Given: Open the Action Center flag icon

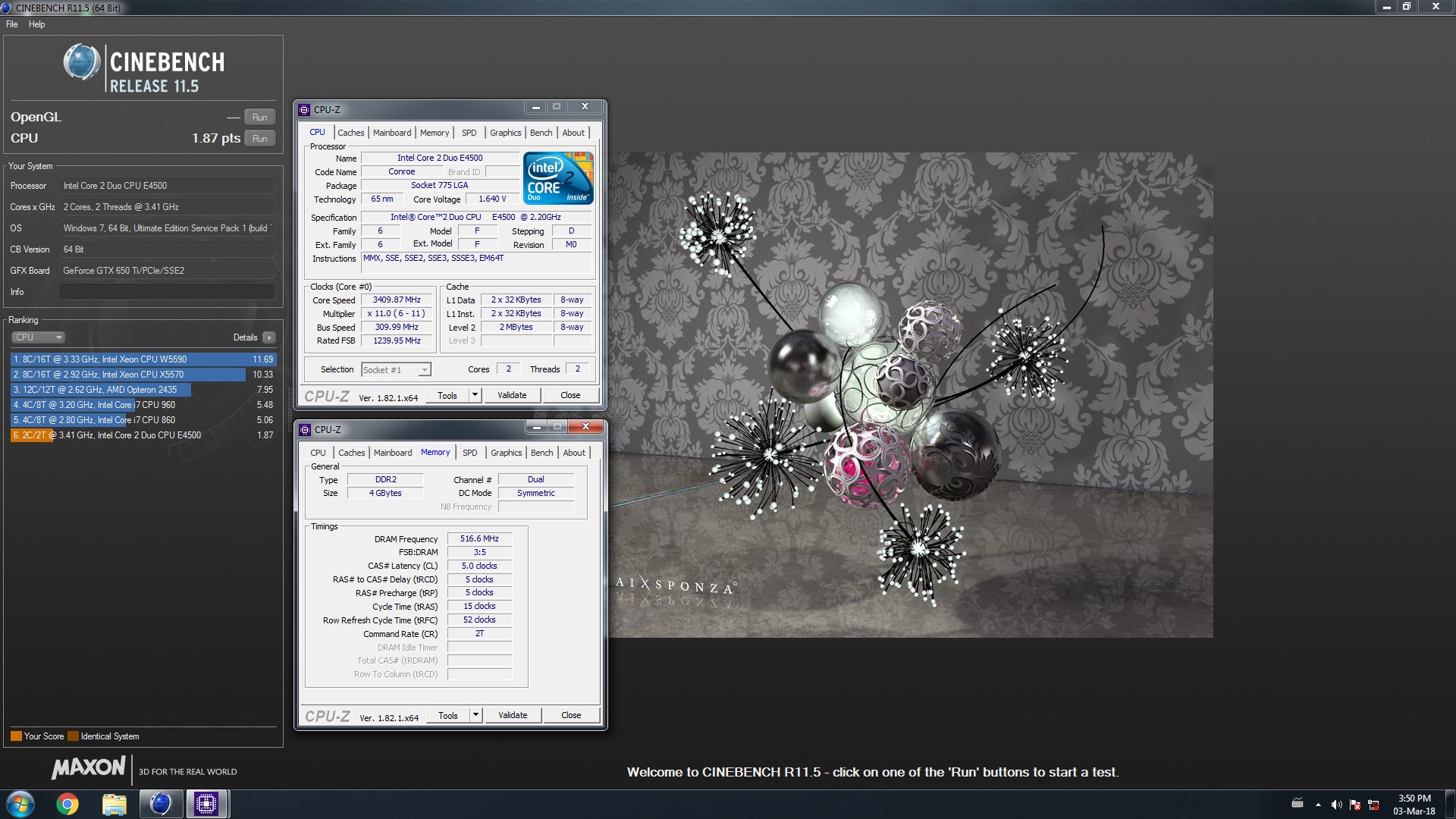Looking at the screenshot, I should 1355,805.
